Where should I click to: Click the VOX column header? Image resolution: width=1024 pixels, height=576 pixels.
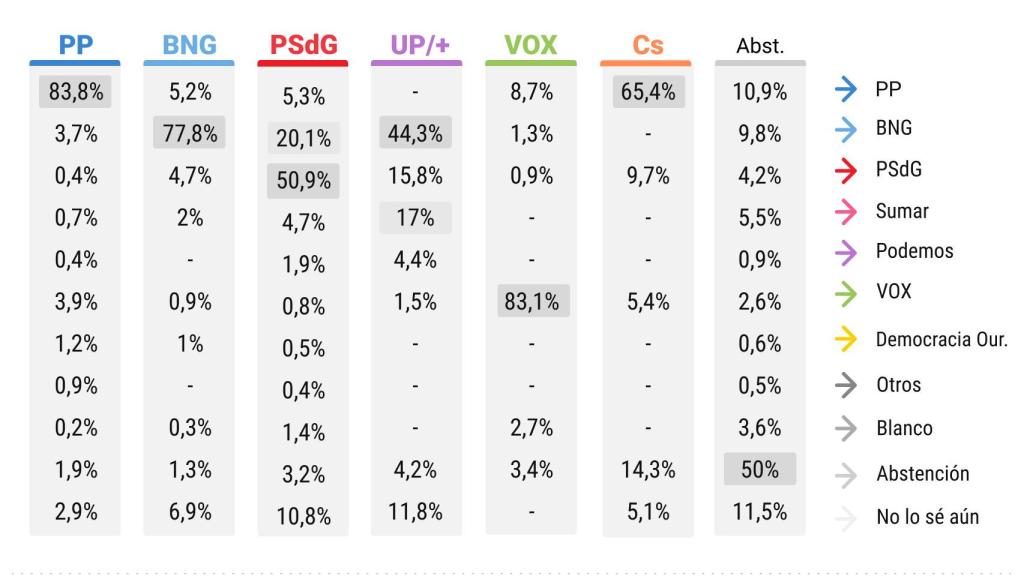point(531,45)
